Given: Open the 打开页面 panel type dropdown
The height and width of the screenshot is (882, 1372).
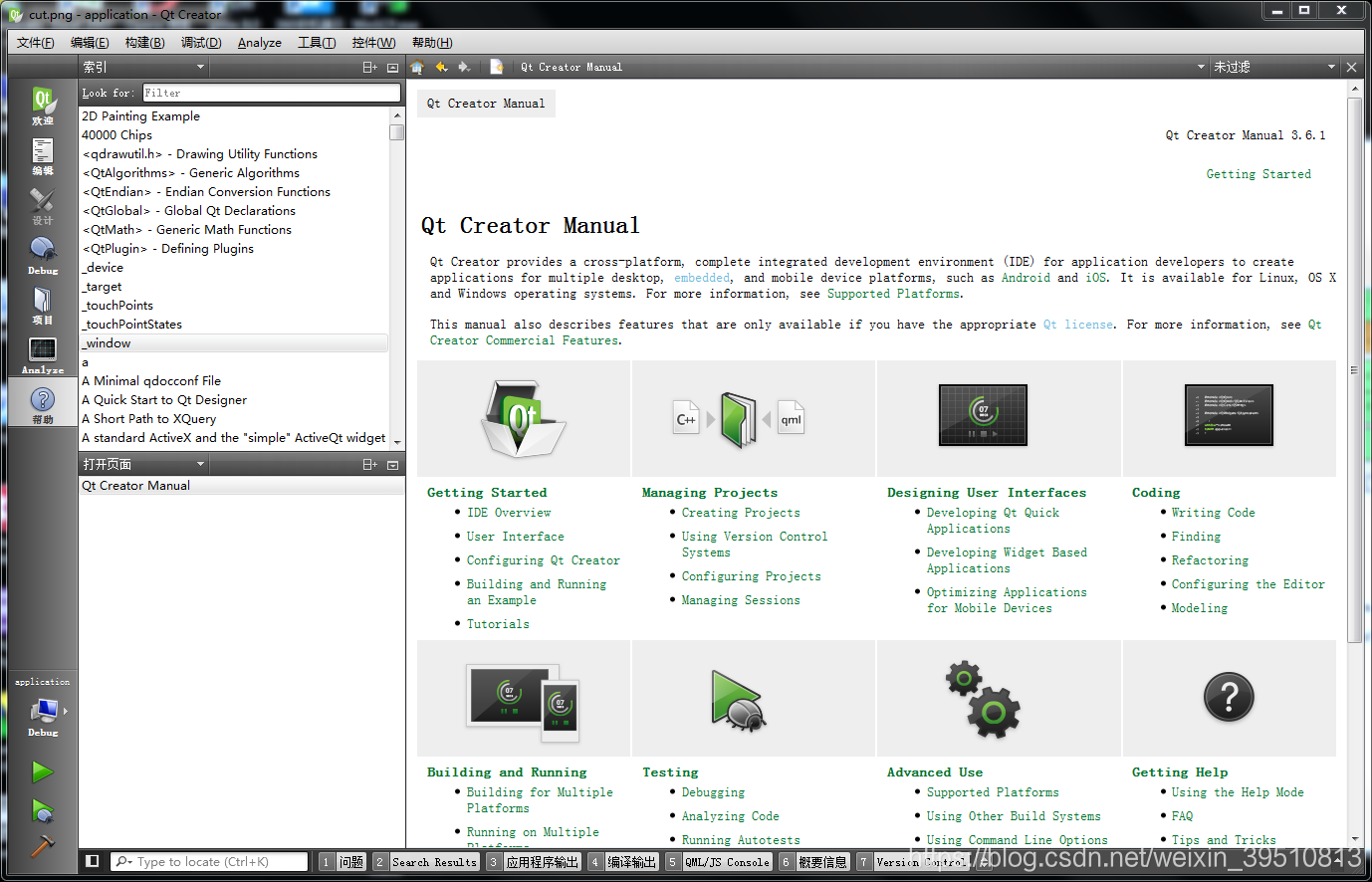Looking at the screenshot, I should pyautogui.click(x=143, y=464).
